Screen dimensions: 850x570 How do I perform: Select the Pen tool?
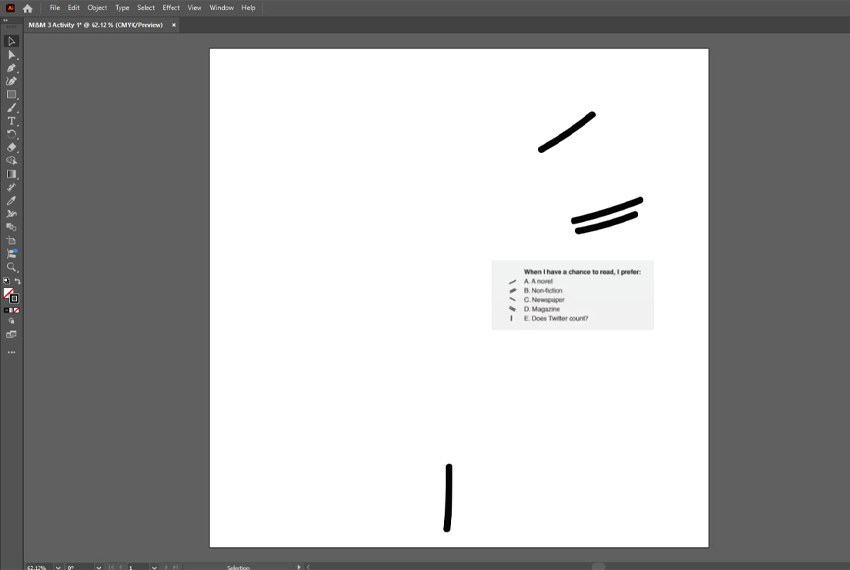(12, 68)
